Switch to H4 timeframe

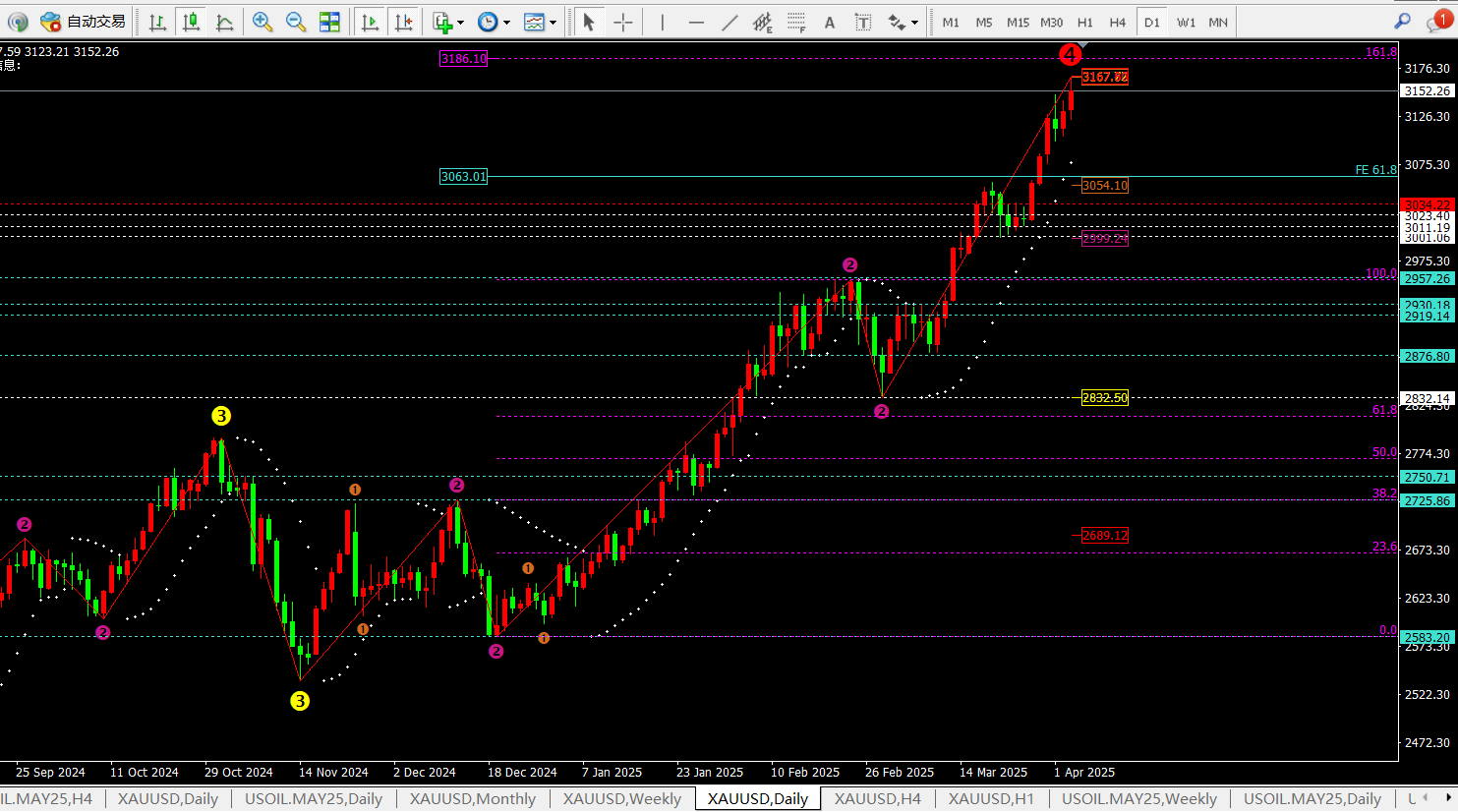pyautogui.click(x=1118, y=22)
